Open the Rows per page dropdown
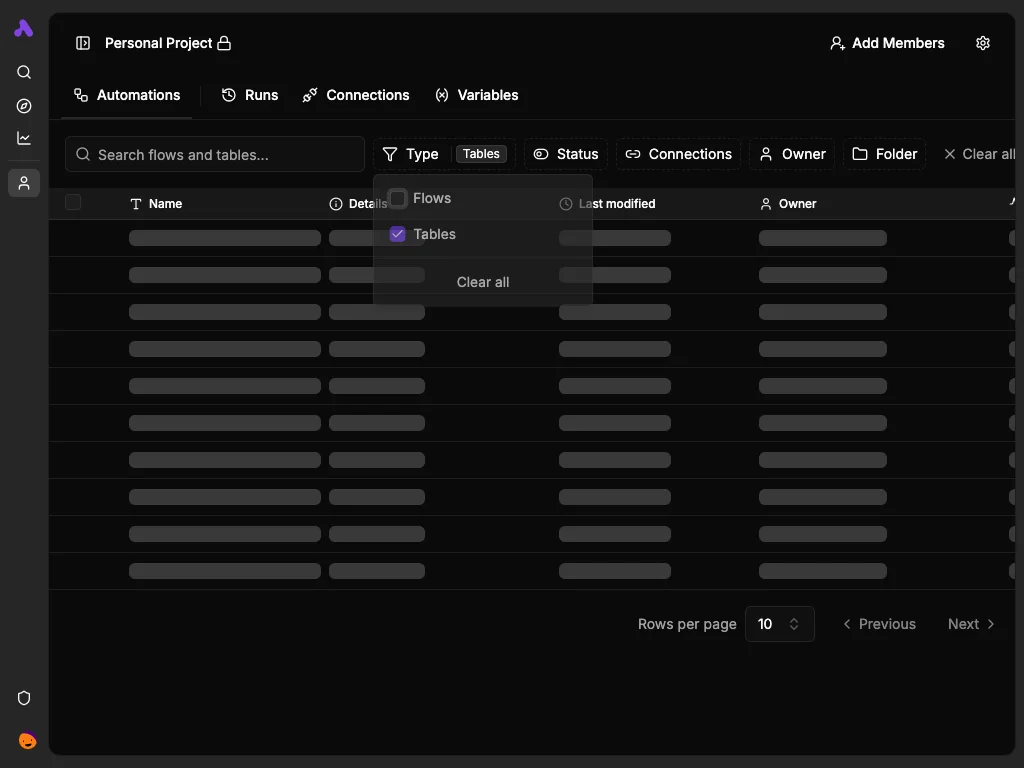 pyautogui.click(x=780, y=624)
